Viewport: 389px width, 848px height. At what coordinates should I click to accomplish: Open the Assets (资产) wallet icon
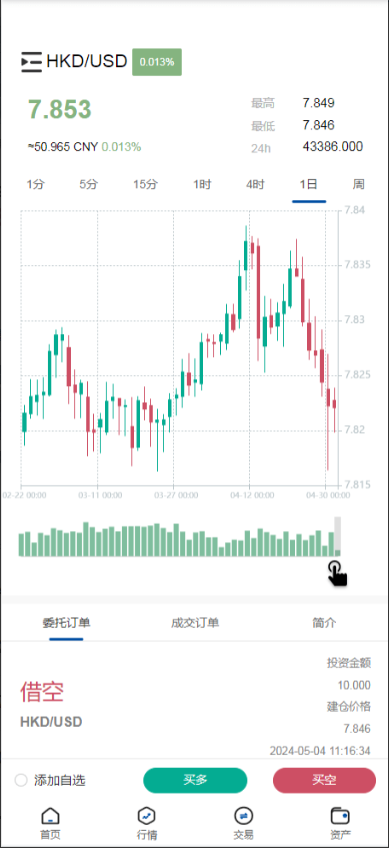tap(340, 816)
